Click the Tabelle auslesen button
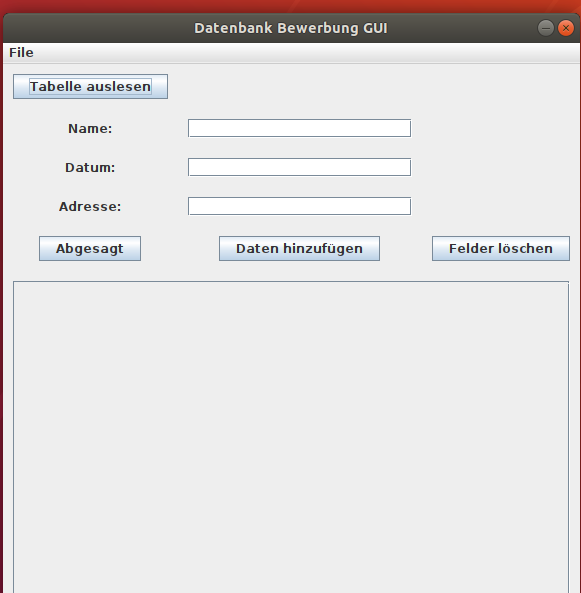The image size is (581, 593). click(90, 87)
